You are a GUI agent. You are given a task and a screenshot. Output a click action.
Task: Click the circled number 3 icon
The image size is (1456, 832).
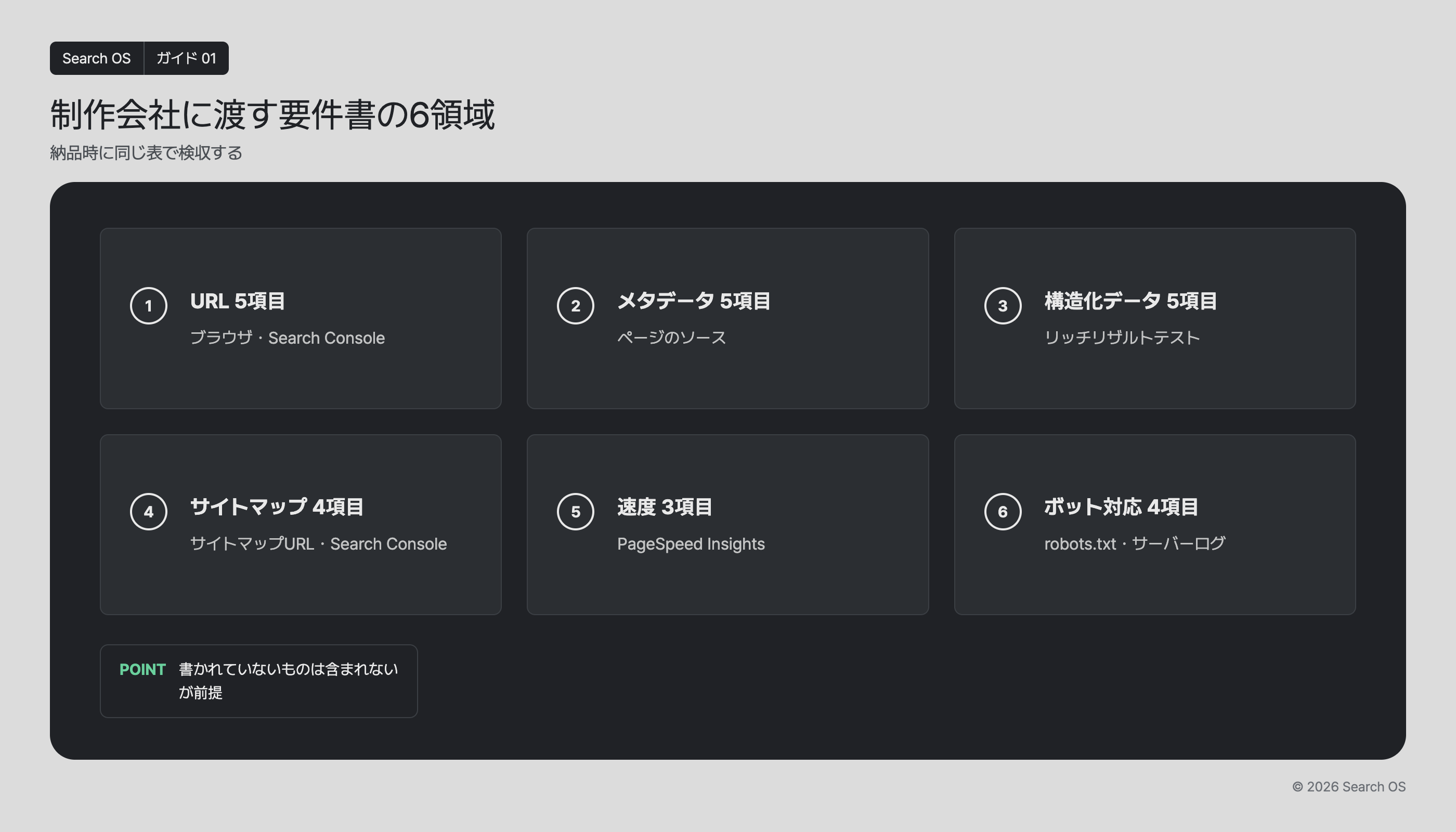pos(1003,306)
